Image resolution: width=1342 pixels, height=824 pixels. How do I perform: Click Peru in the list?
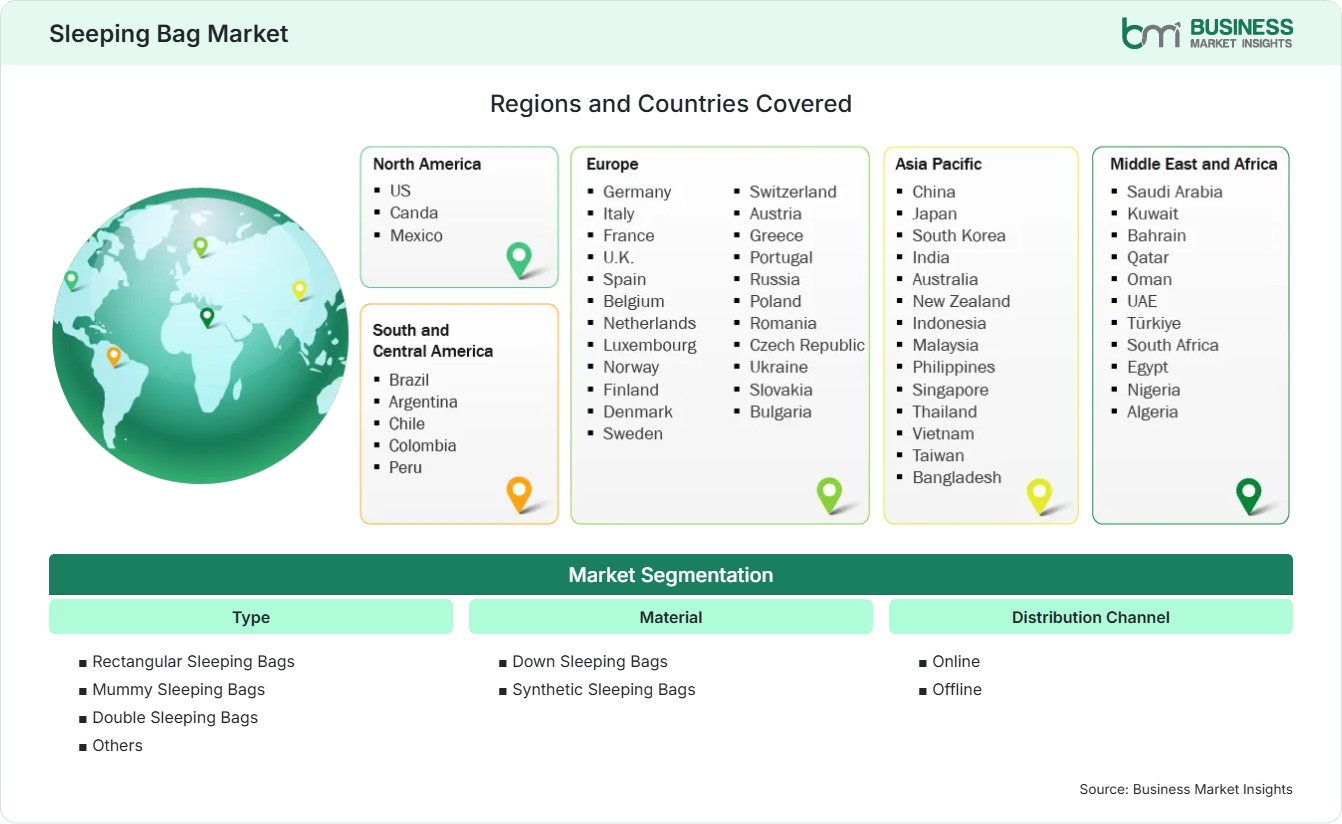coord(405,468)
